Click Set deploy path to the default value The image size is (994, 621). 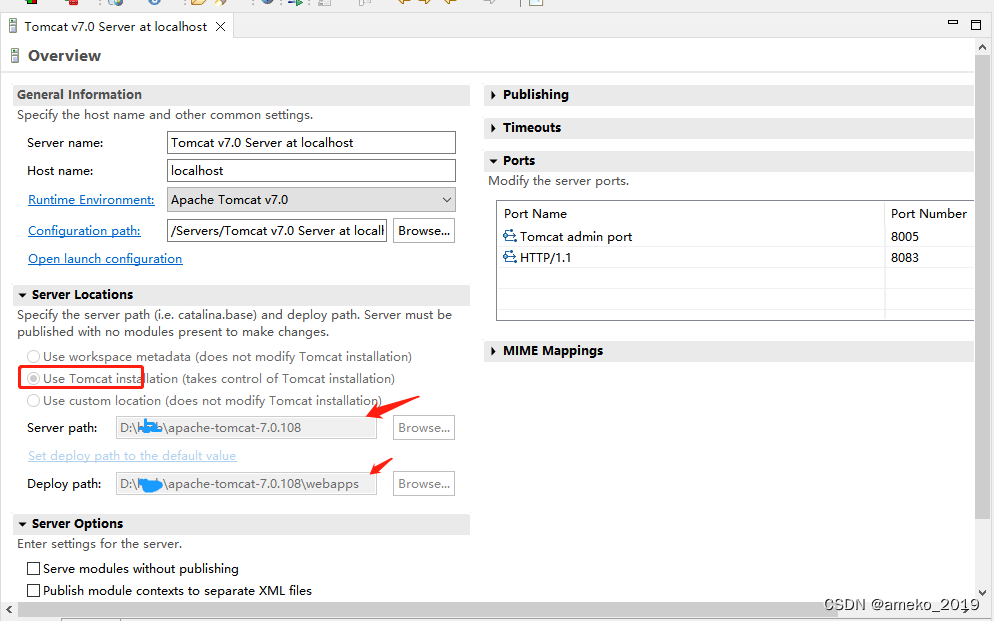coord(132,456)
